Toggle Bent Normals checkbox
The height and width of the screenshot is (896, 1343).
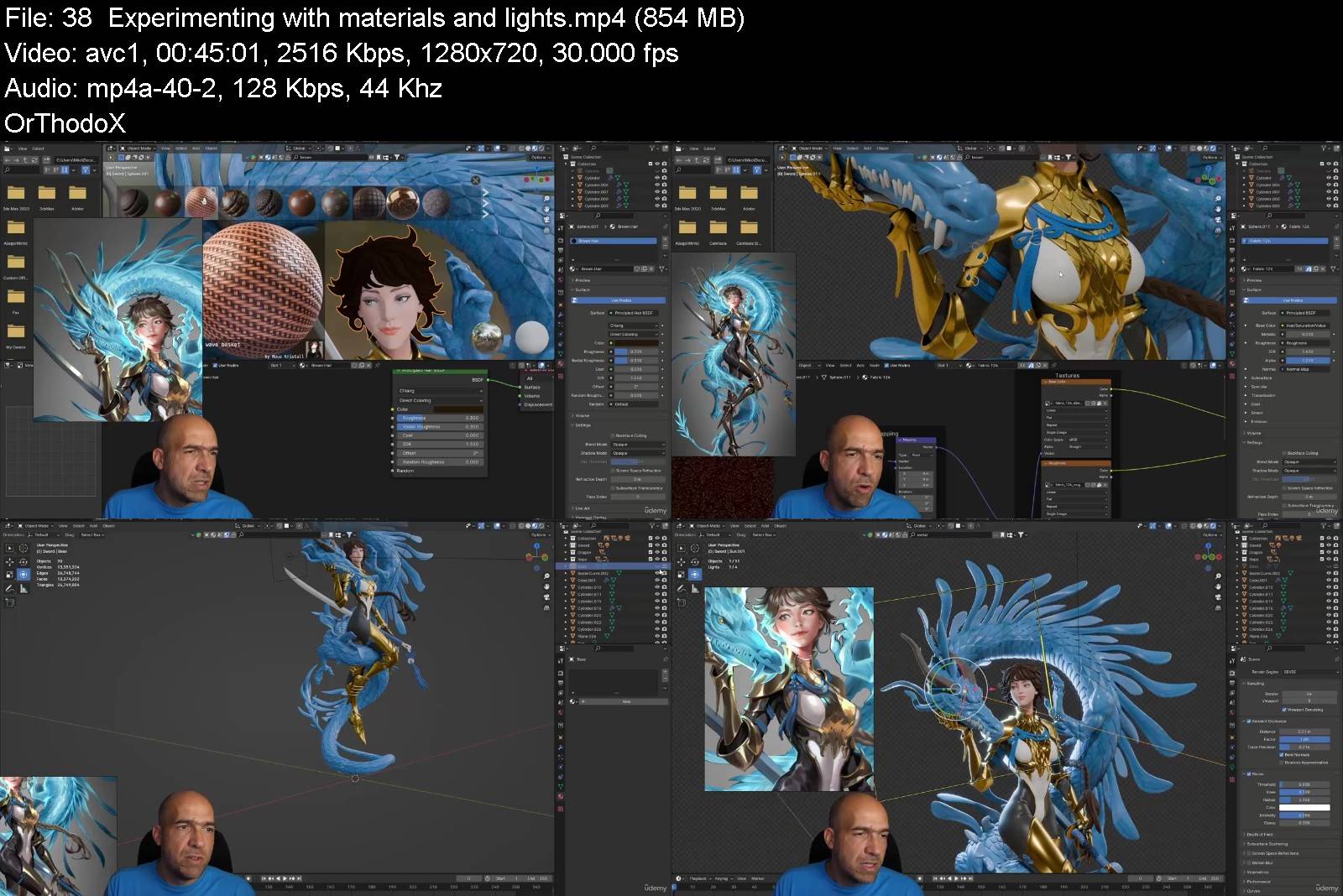coord(1283,755)
